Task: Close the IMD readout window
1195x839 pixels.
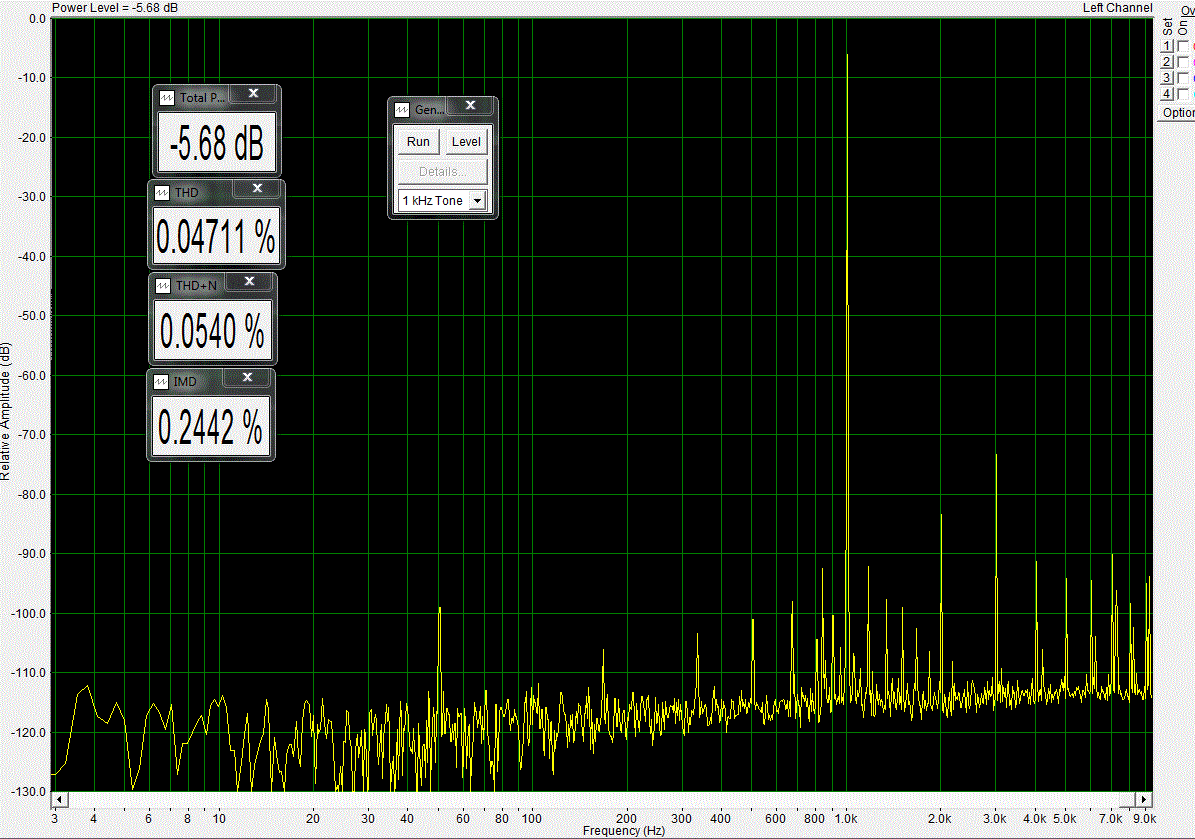Action: (x=247, y=377)
